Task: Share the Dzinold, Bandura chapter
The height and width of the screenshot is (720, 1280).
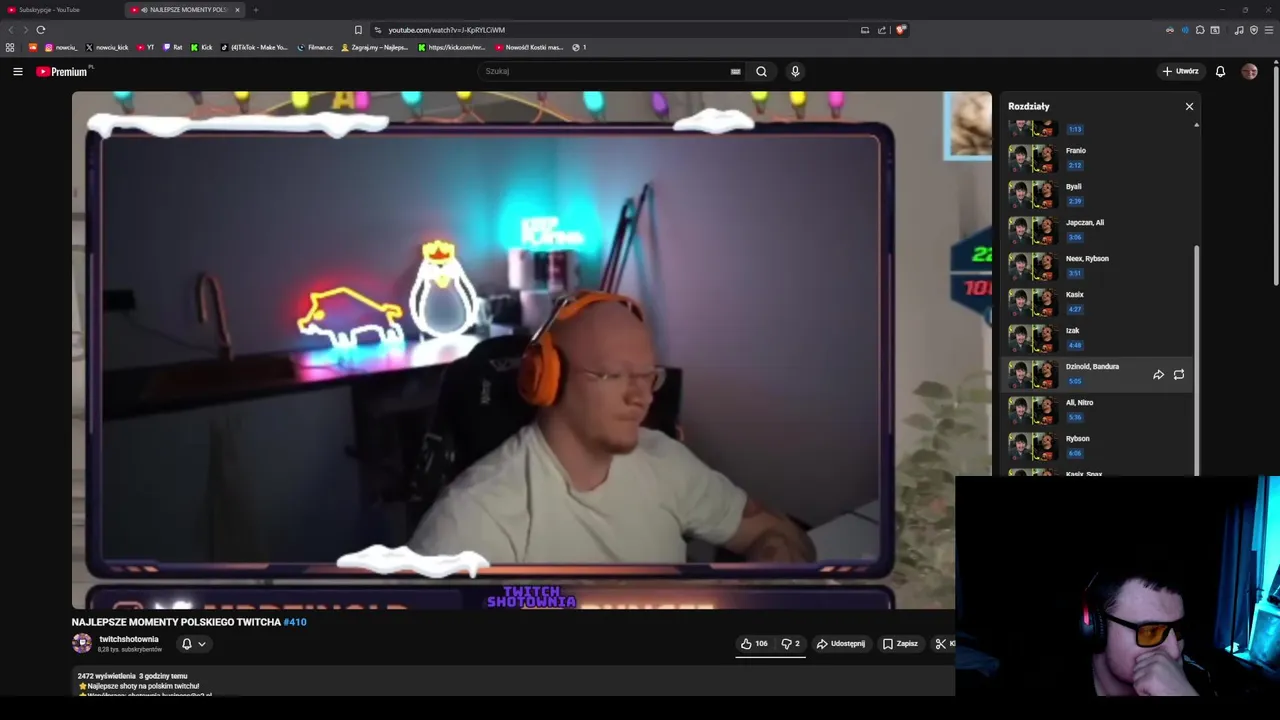Action: pos(1158,375)
